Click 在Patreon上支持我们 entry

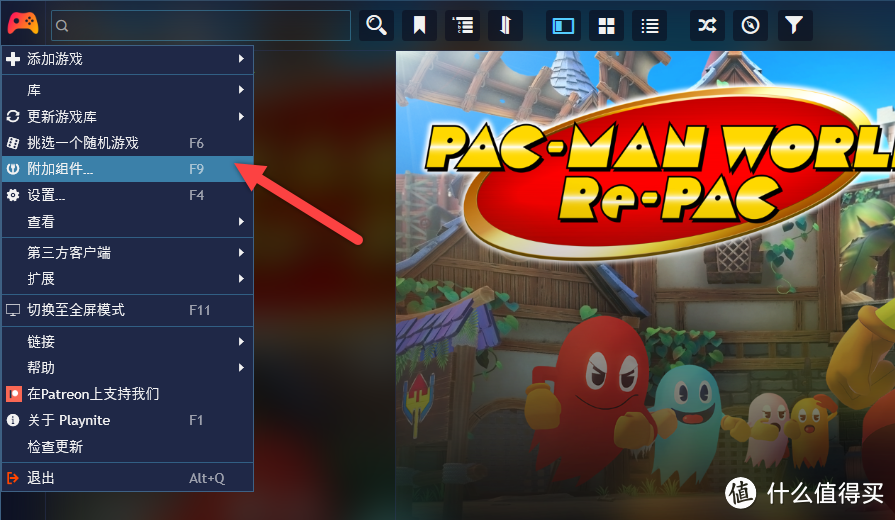click(x=128, y=394)
